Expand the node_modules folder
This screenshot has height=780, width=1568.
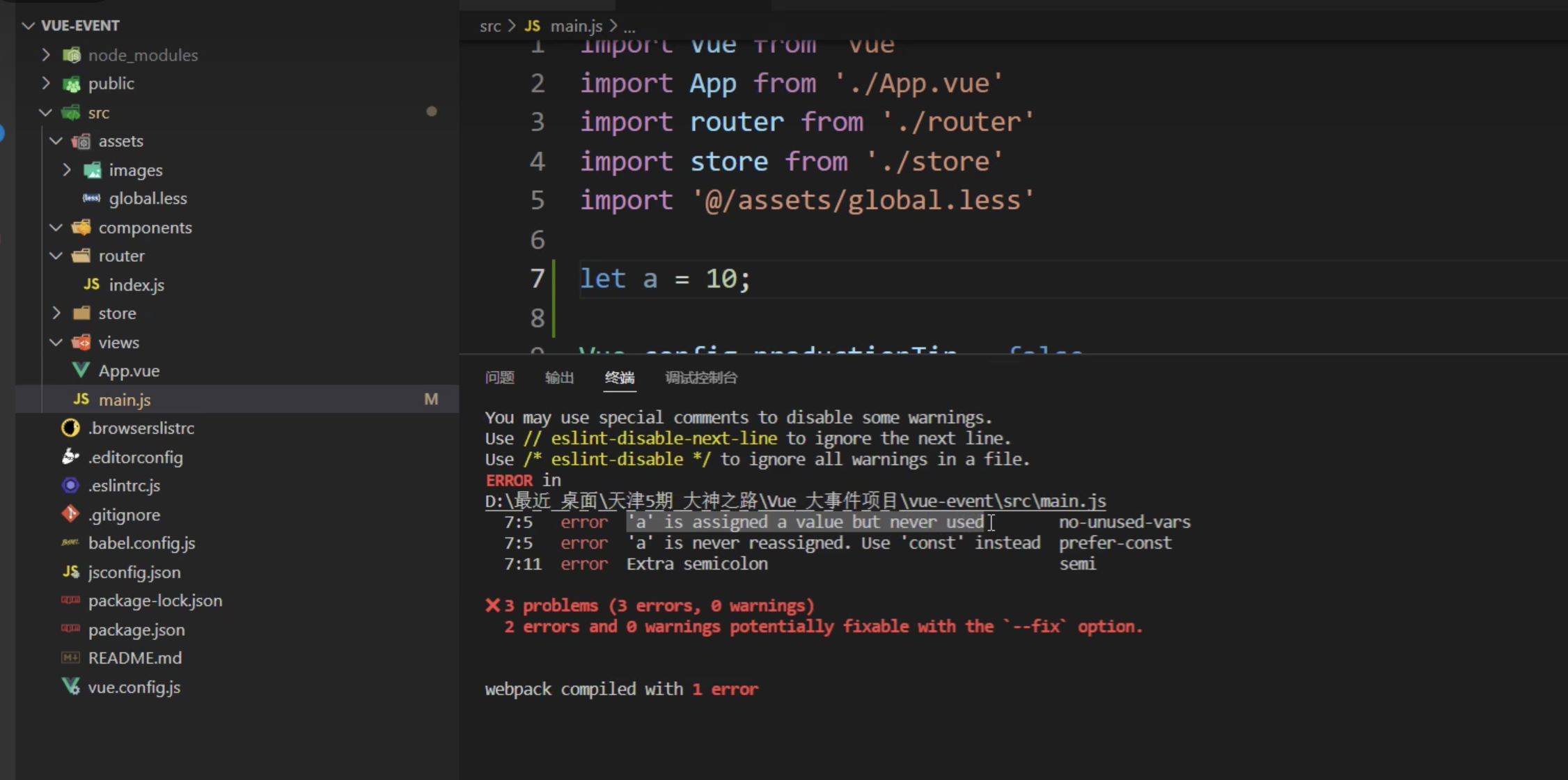pos(46,54)
